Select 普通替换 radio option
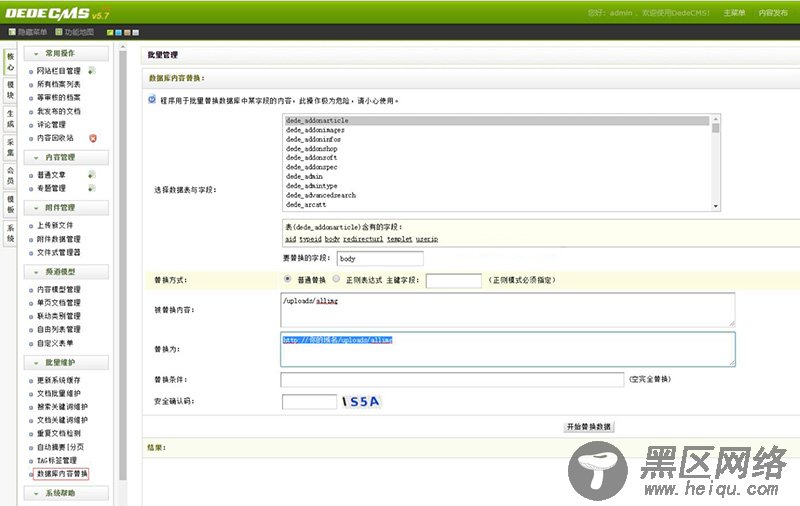Image resolution: width=800 pixels, height=506 pixels. (x=288, y=279)
